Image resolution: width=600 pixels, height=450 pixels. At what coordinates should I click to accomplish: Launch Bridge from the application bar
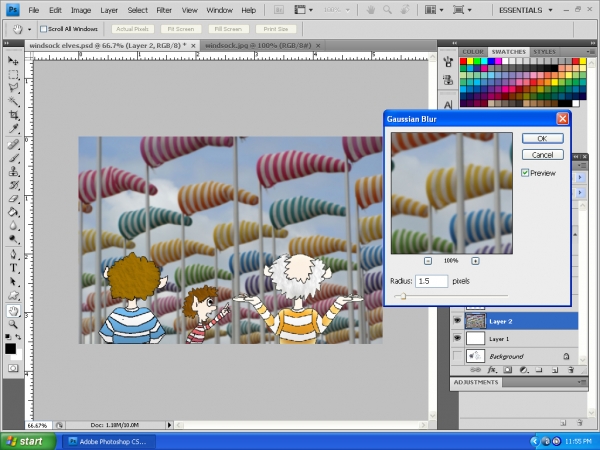click(279, 10)
